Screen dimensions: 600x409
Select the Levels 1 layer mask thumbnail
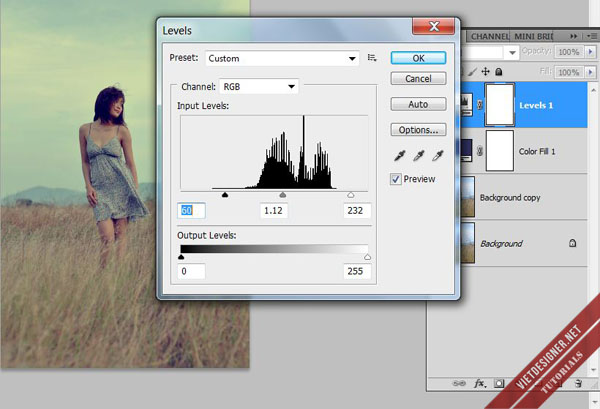click(x=499, y=104)
